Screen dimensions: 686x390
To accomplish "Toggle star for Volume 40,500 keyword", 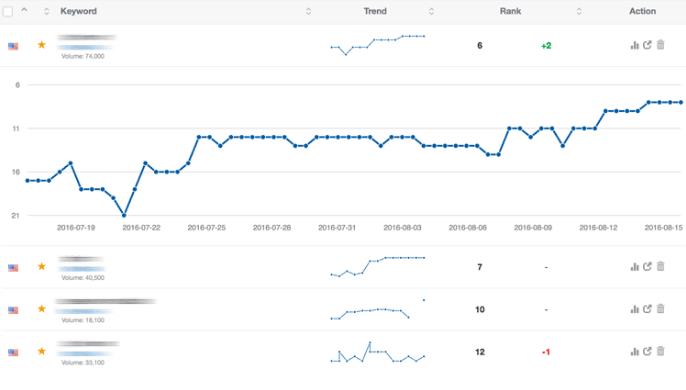I will (42, 266).
